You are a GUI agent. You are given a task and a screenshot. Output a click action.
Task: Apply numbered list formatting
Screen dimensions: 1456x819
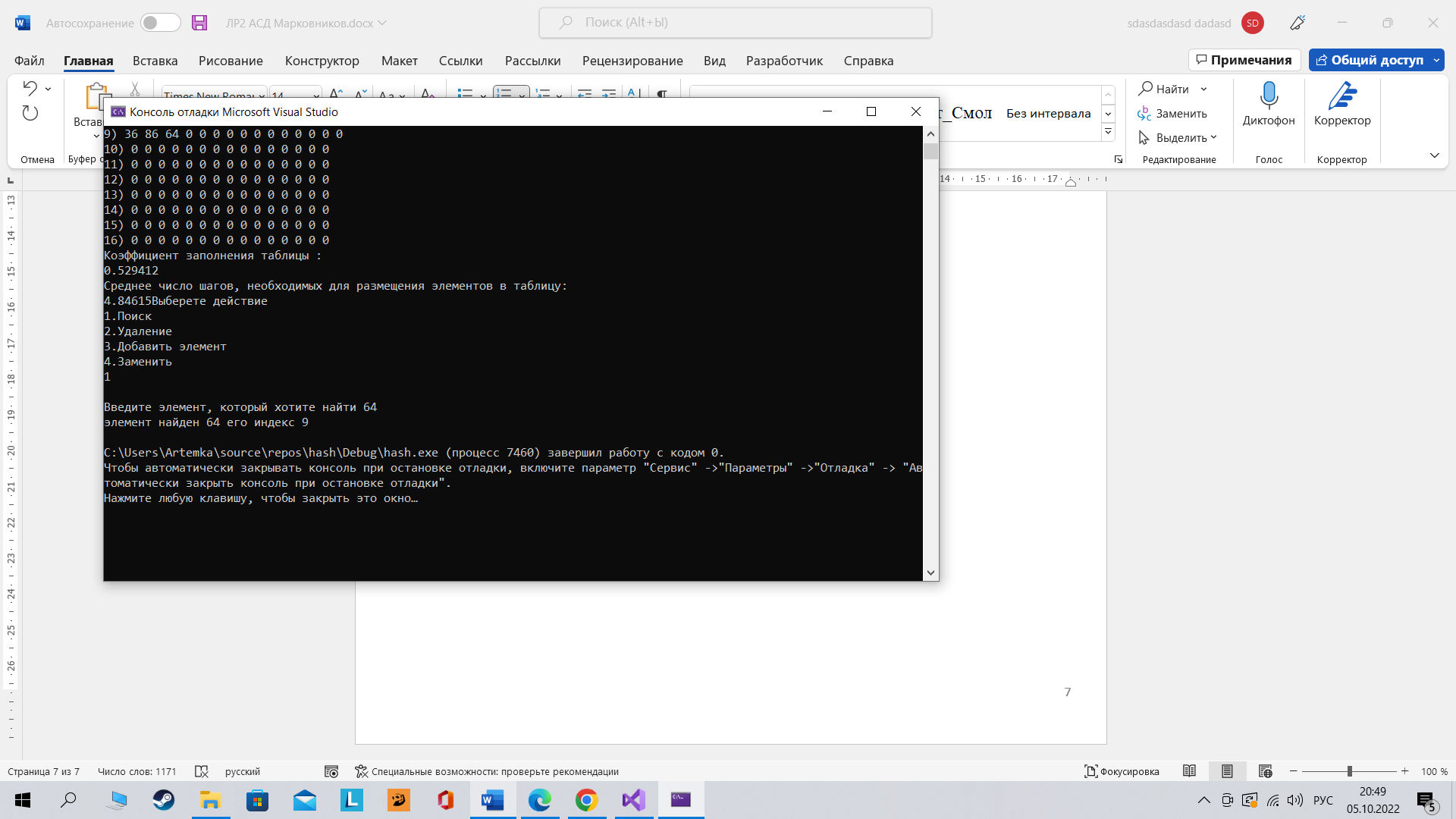click(504, 93)
